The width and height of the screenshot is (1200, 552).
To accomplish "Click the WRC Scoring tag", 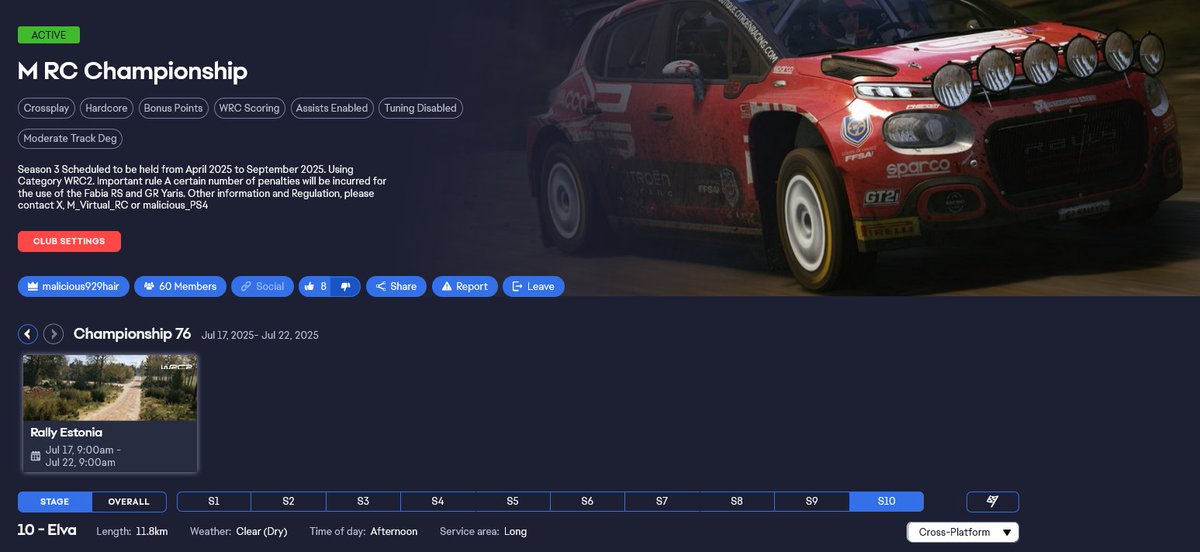I will pos(249,108).
